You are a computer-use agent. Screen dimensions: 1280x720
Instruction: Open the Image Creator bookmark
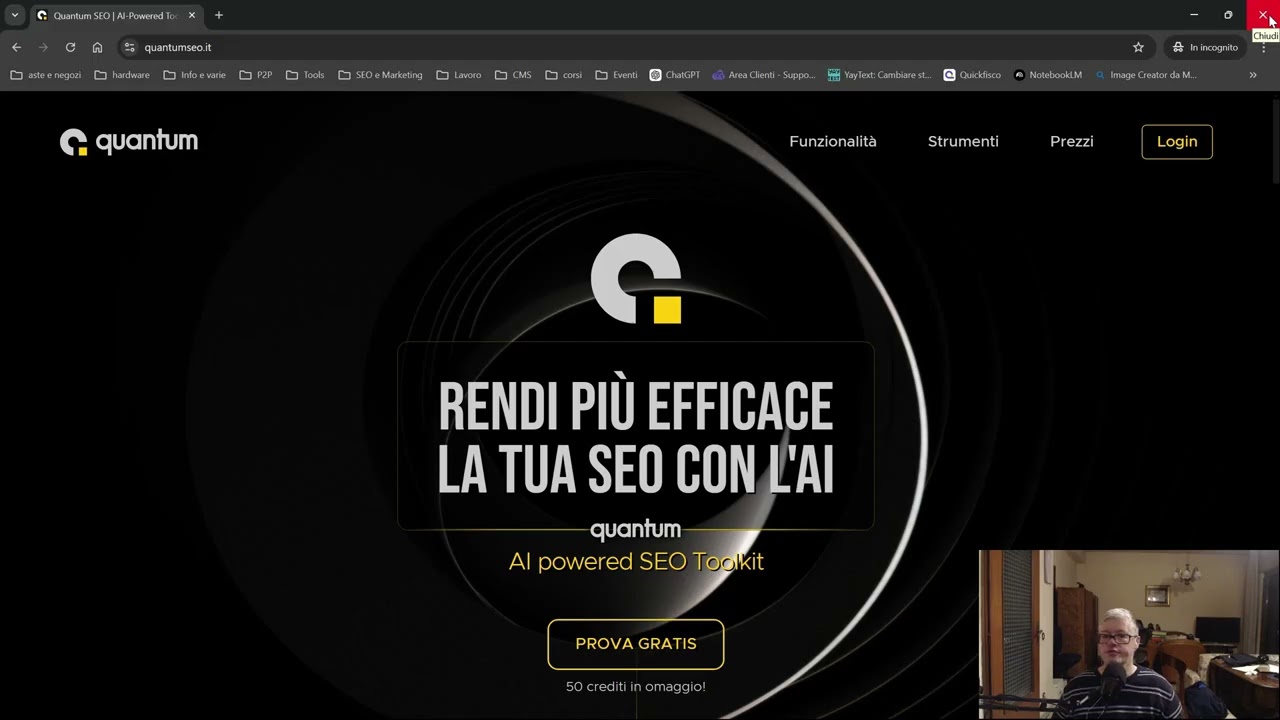(1146, 75)
